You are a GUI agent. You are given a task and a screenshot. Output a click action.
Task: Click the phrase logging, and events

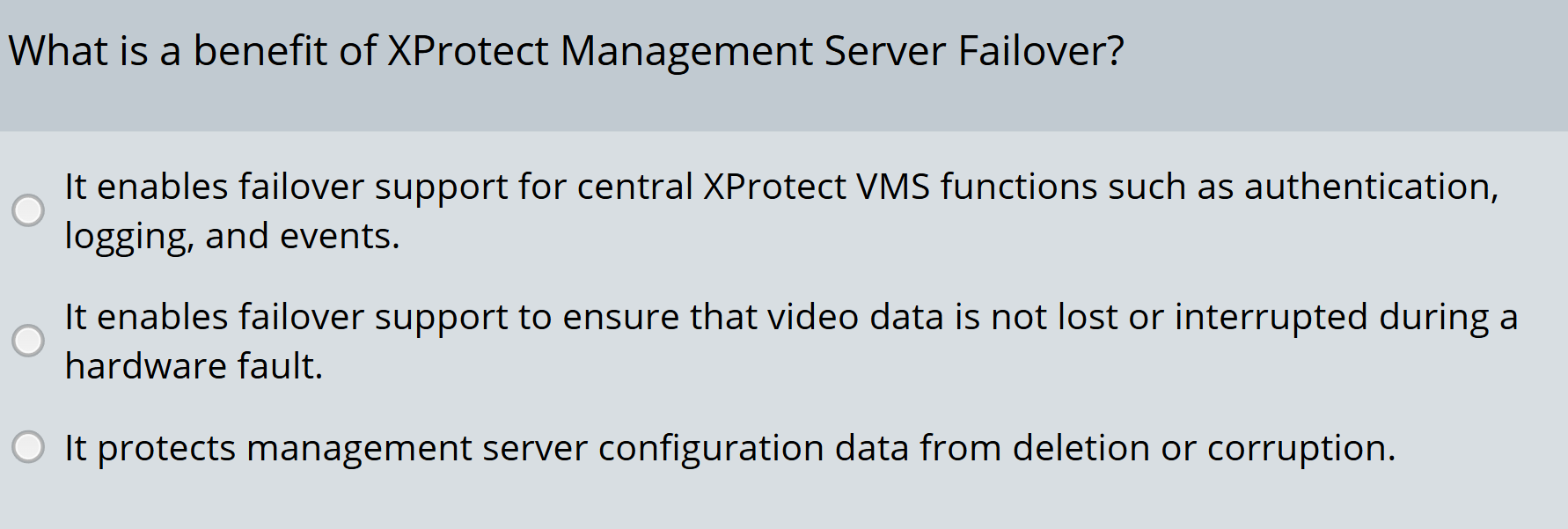tap(233, 235)
